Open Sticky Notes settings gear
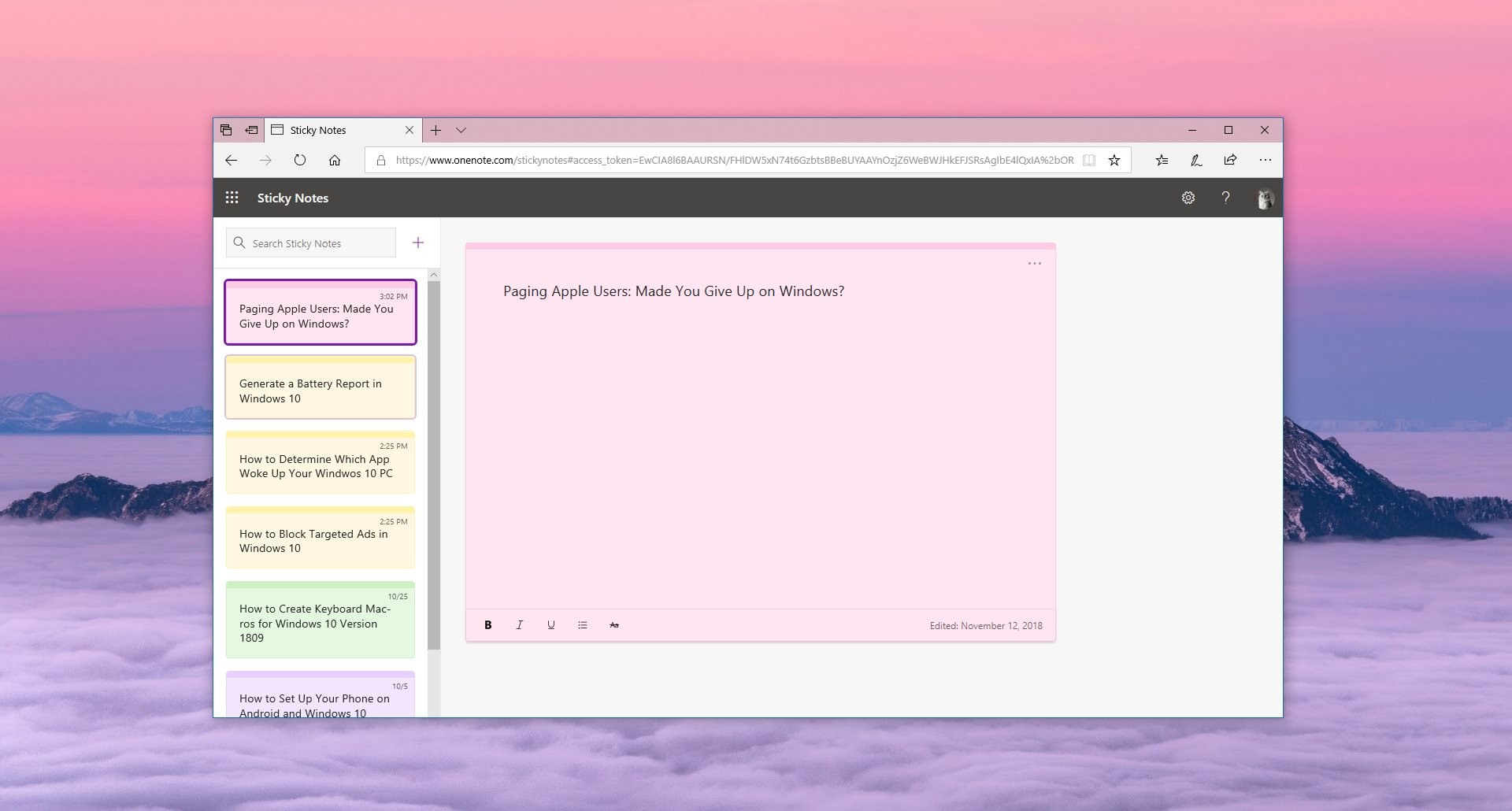Viewport: 1512px width, 811px height. point(1188,198)
